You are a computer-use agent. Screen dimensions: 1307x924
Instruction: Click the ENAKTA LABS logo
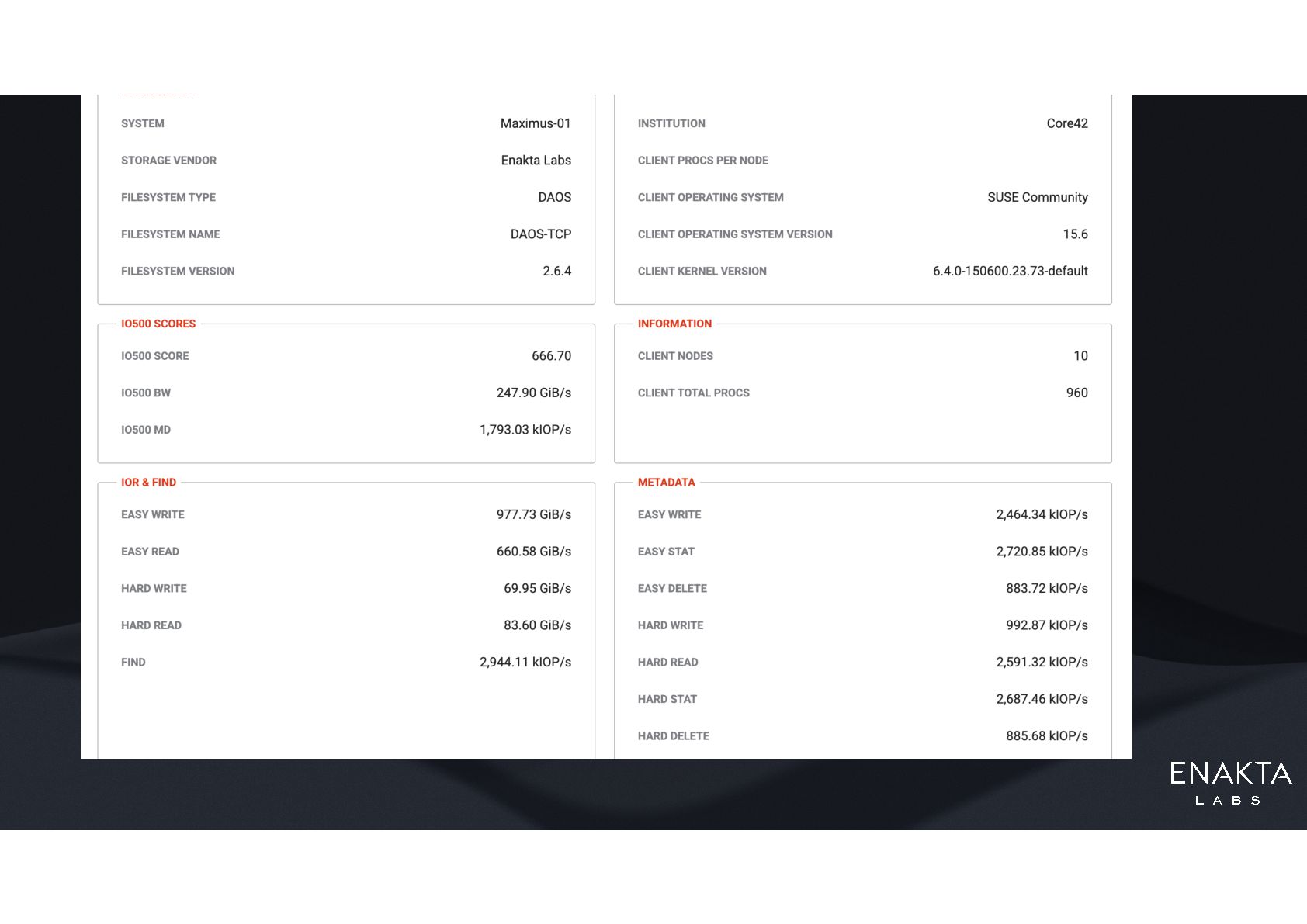(1230, 783)
